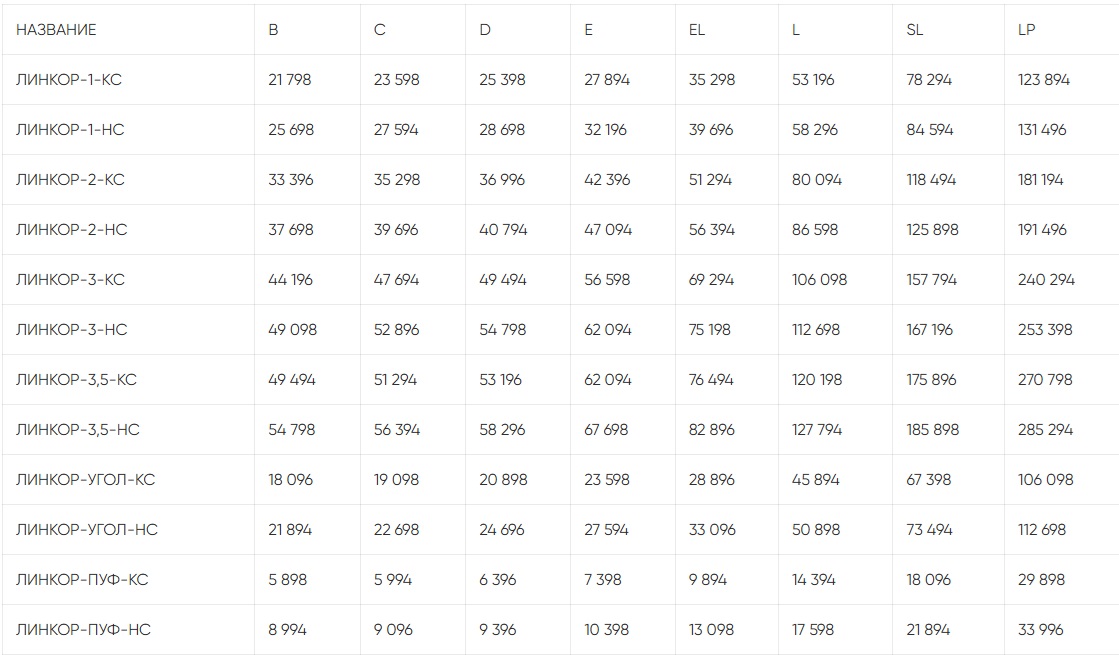
Task: Click price 58 296 in ЛИНКОР-3,5-НС row
Action: pos(502,430)
